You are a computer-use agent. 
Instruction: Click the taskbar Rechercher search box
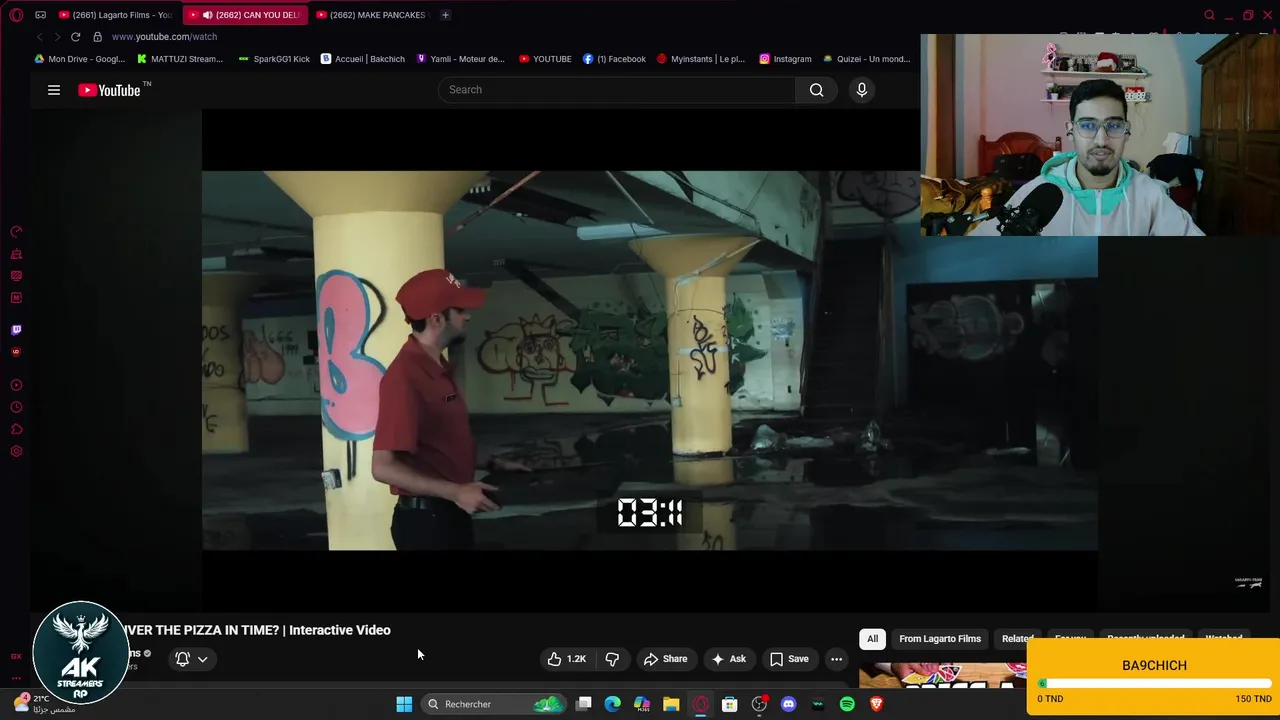point(493,704)
